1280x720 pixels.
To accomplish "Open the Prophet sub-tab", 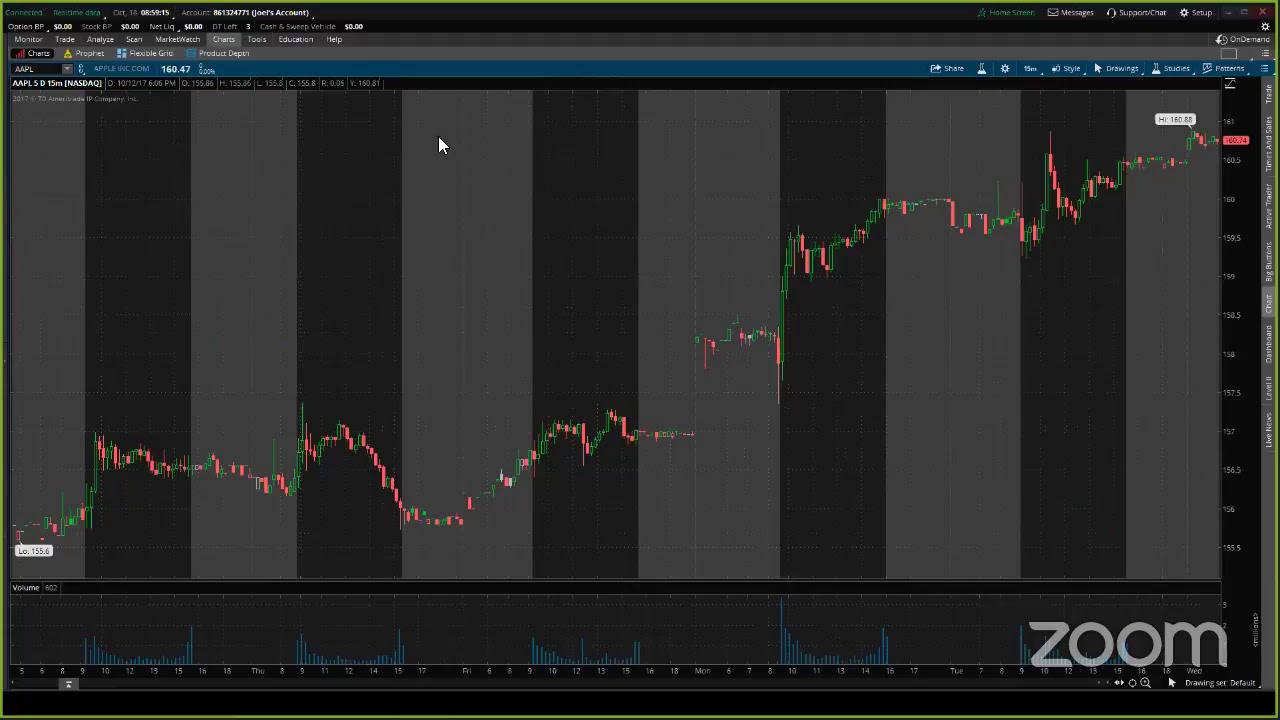I will coord(84,53).
